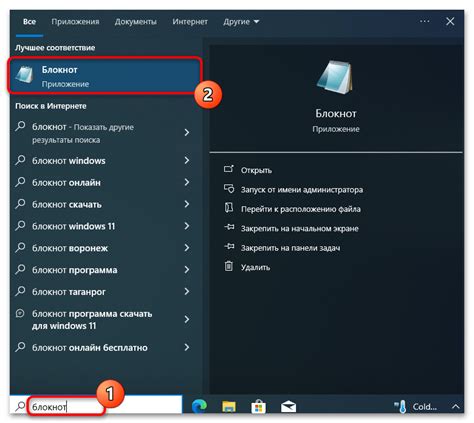474x423 pixels.
Task: Click the weather thermometer icon in tray
Action: (x=401, y=407)
